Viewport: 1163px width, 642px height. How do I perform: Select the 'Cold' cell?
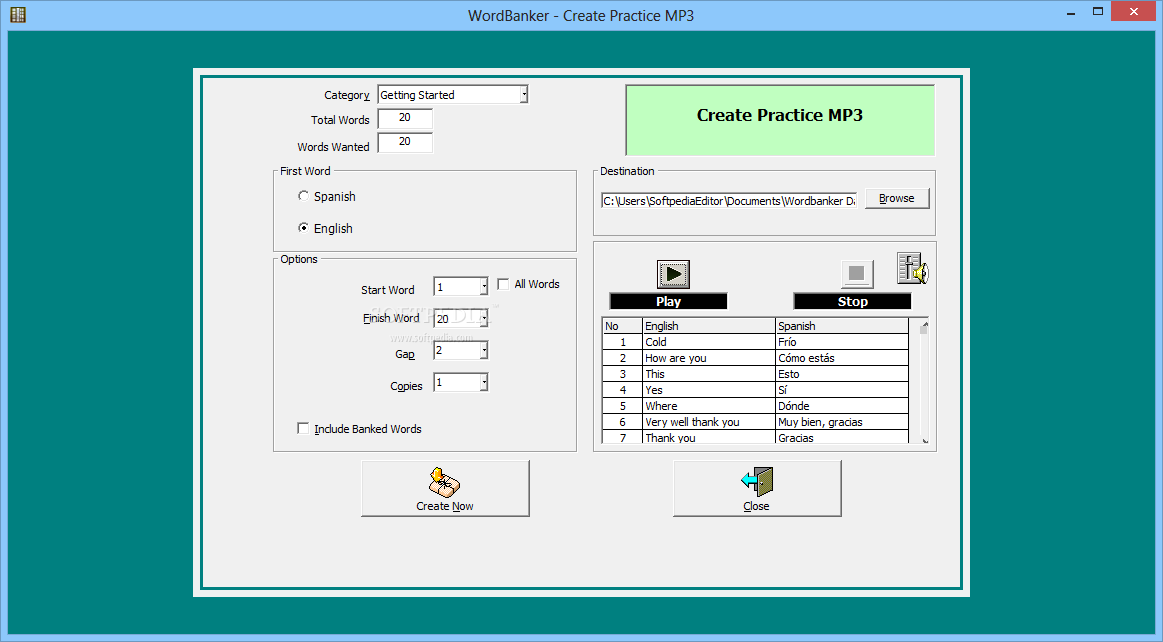(x=708, y=342)
